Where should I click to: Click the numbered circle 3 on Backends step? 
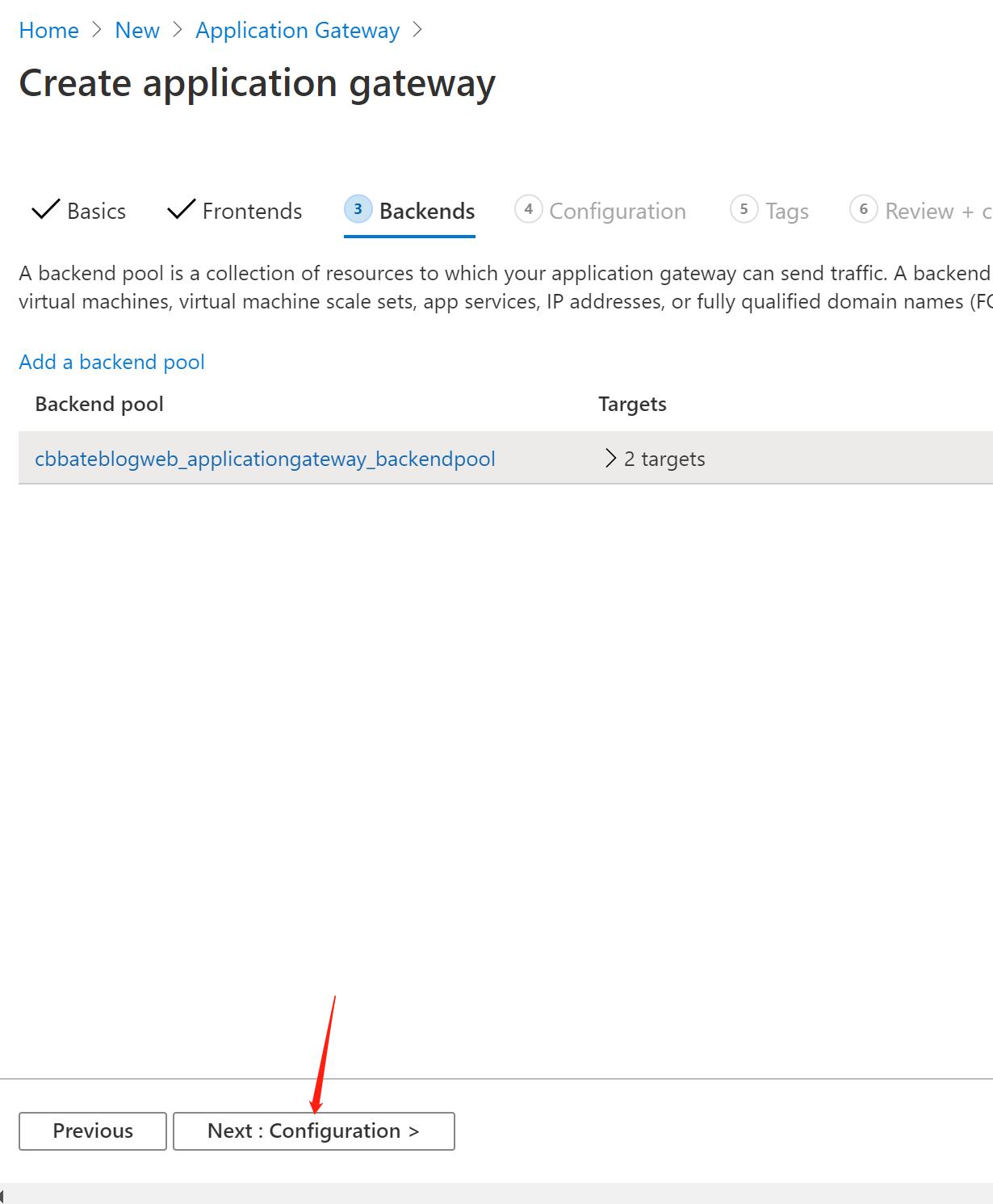pos(358,209)
